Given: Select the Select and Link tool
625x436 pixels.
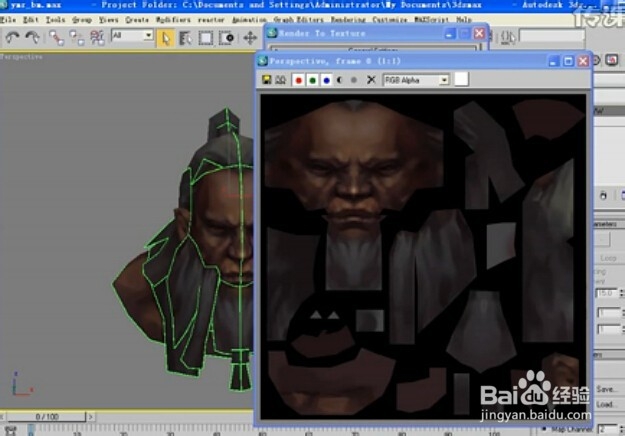Looking at the screenshot, I should pos(56,38).
